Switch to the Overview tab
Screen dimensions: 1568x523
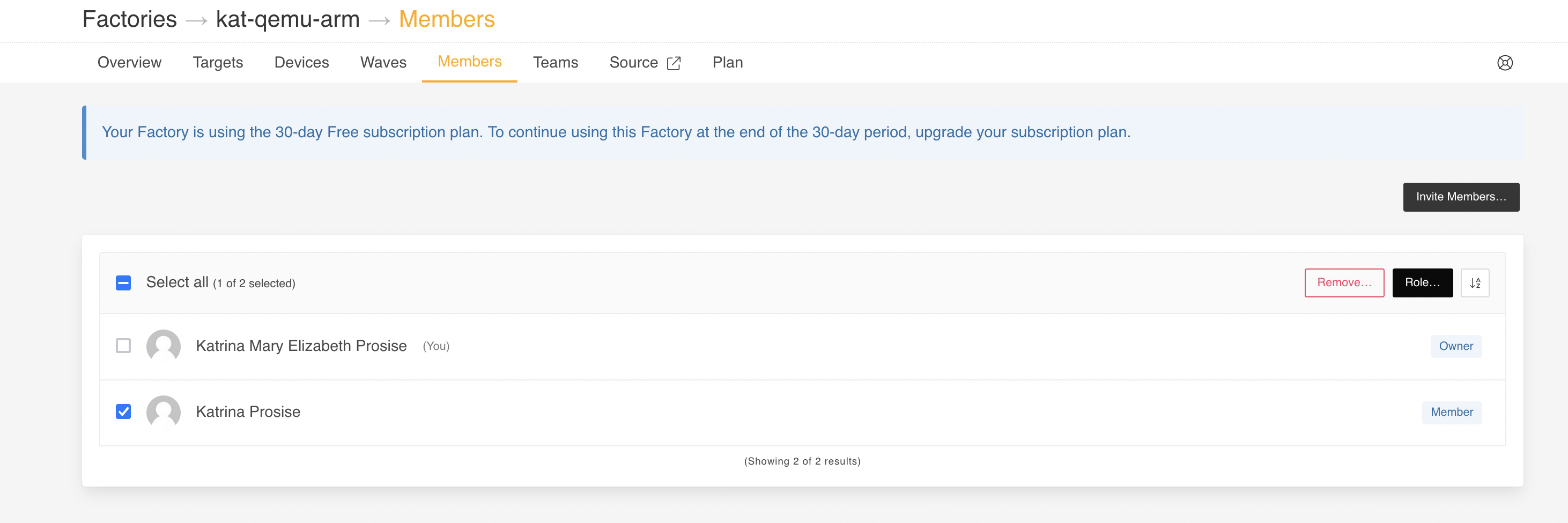[x=129, y=62]
